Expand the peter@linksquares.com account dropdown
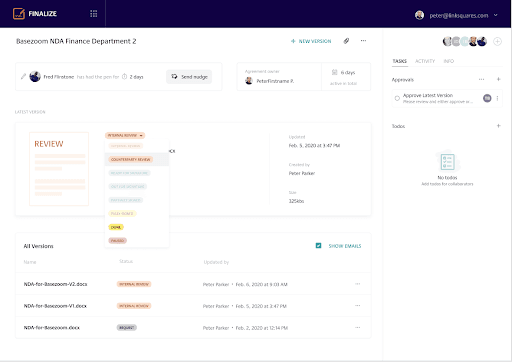Viewport: 512px width, 362px height. [496, 15]
